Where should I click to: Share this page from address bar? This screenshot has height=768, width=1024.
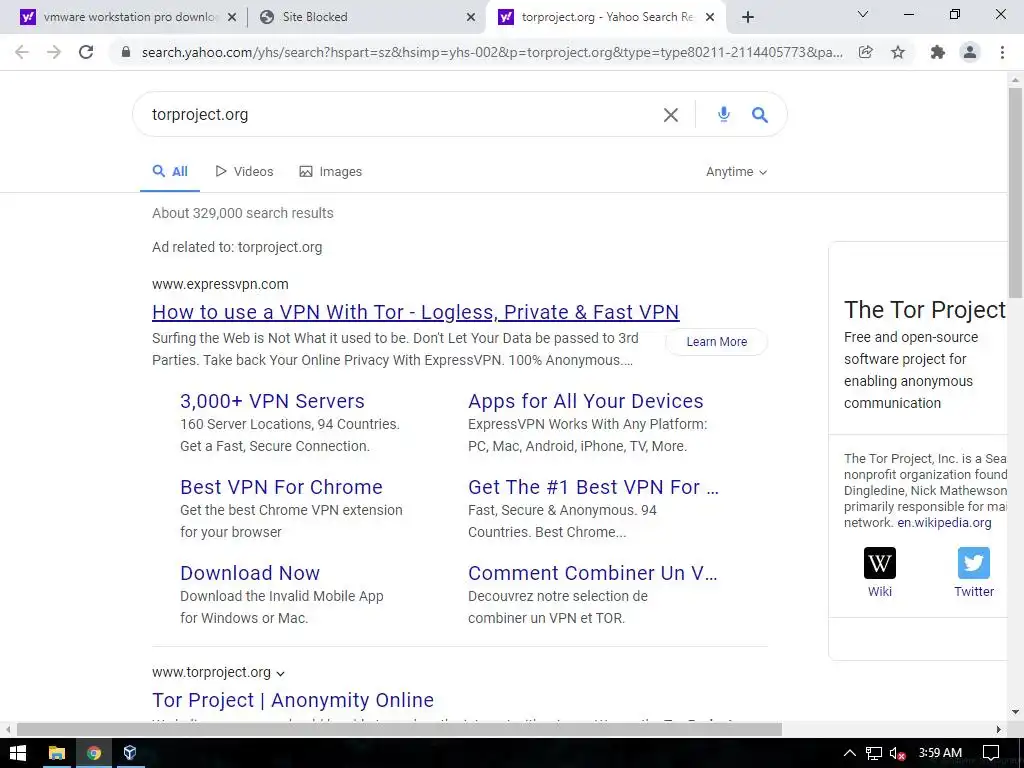pos(866,52)
